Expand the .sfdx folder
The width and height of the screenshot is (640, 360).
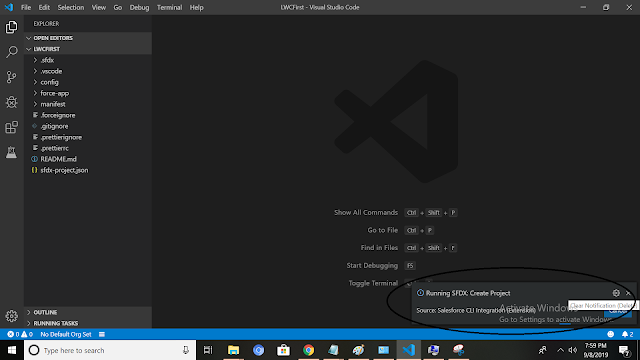tap(88, 60)
